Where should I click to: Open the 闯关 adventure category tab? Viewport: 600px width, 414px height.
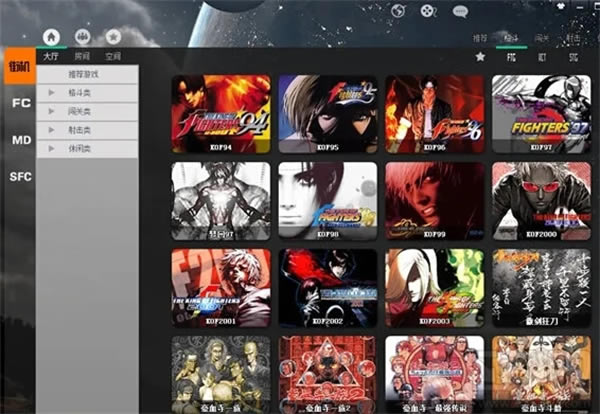click(542, 38)
